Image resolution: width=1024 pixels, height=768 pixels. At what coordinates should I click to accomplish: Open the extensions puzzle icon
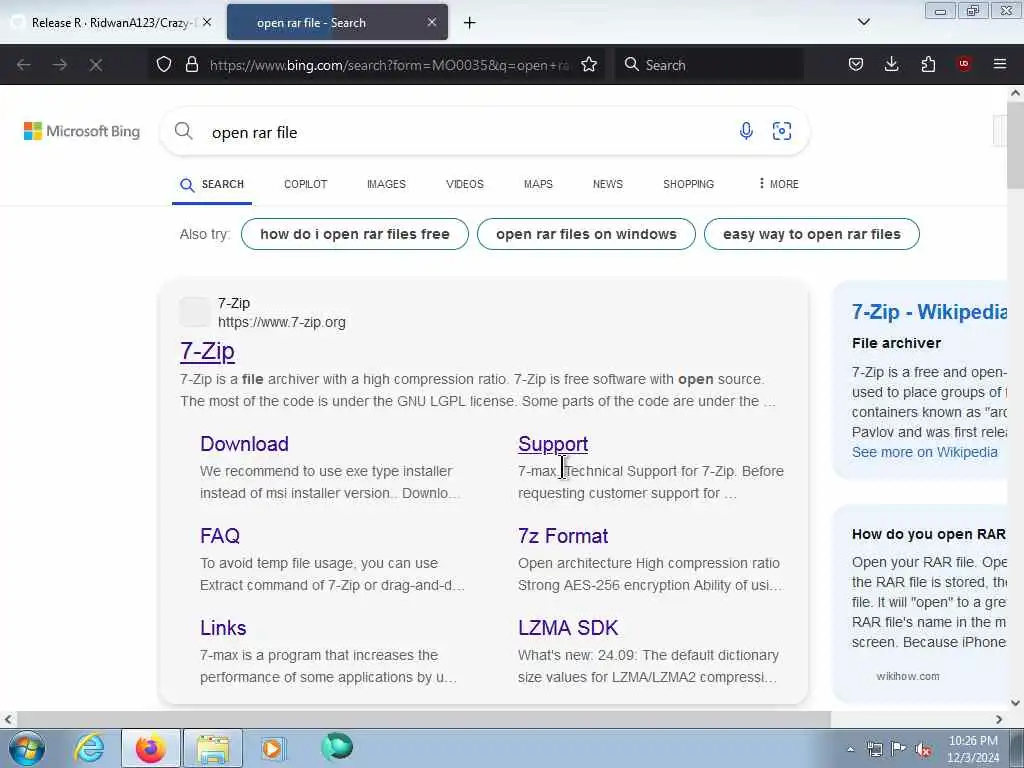(928, 64)
